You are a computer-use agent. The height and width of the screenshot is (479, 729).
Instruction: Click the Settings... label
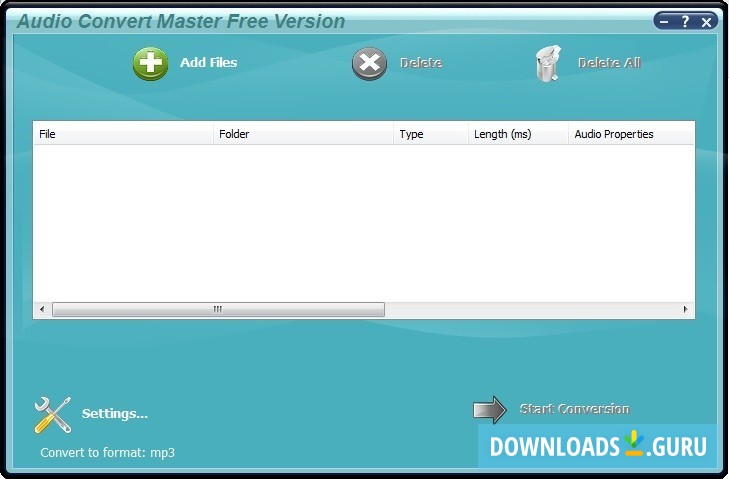115,413
